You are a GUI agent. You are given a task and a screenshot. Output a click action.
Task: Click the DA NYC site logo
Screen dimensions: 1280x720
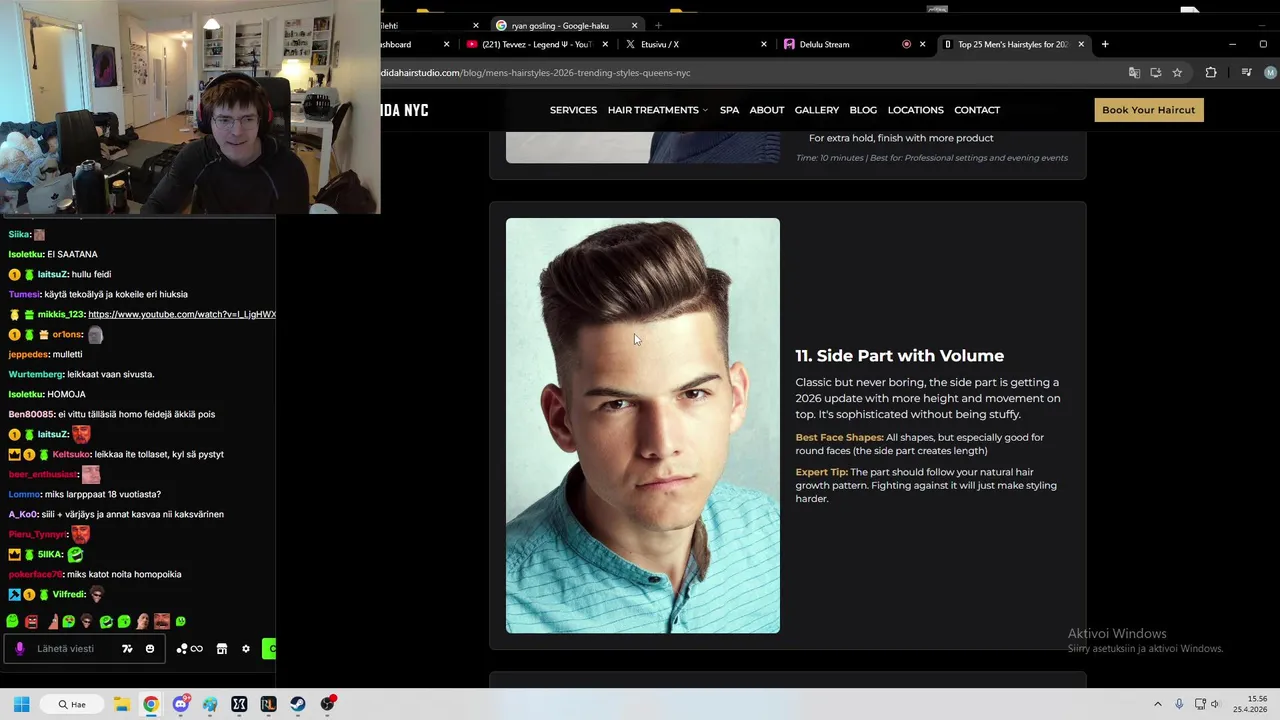(x=405, y=110)
